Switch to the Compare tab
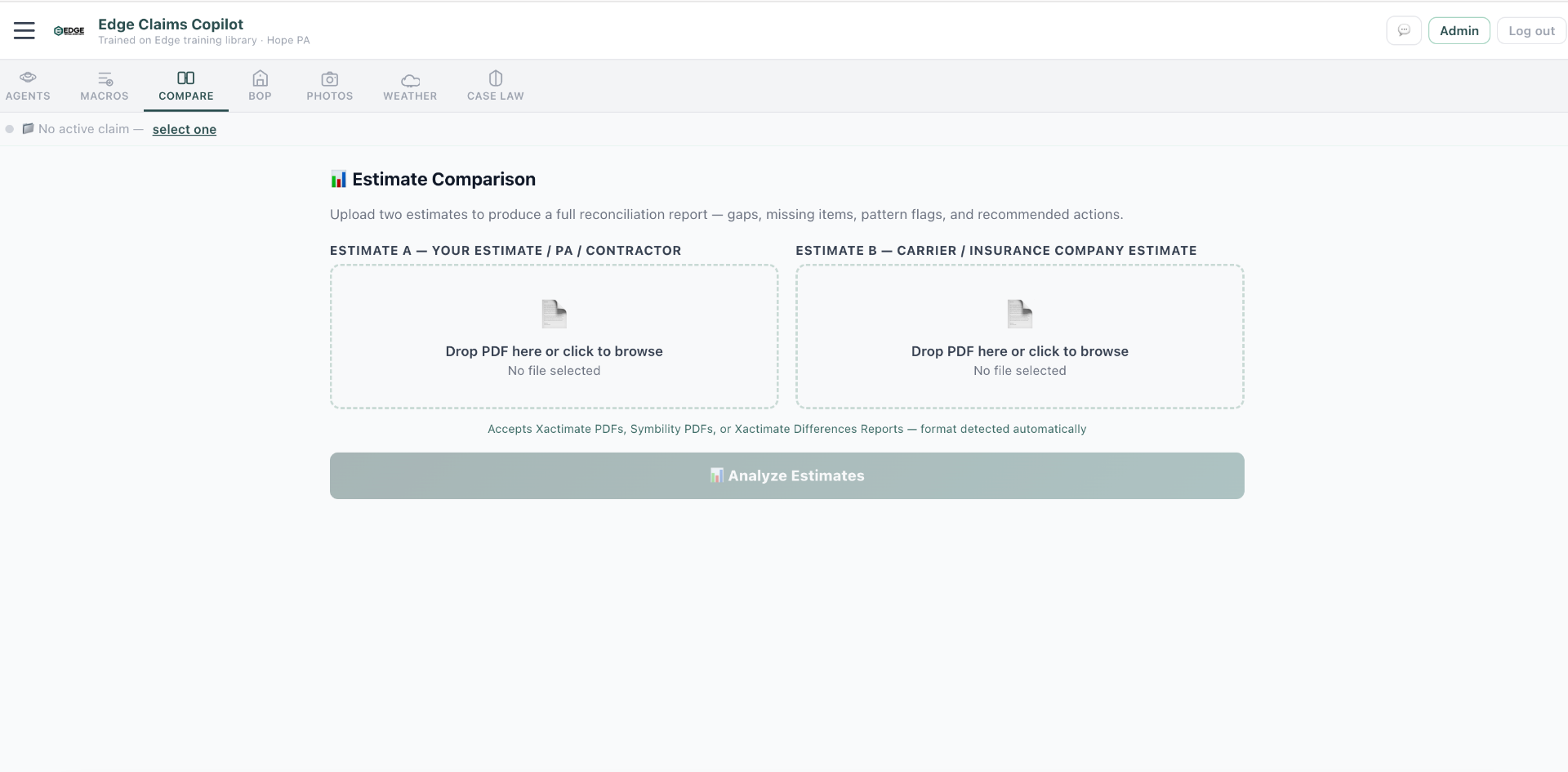 (185, 86)
